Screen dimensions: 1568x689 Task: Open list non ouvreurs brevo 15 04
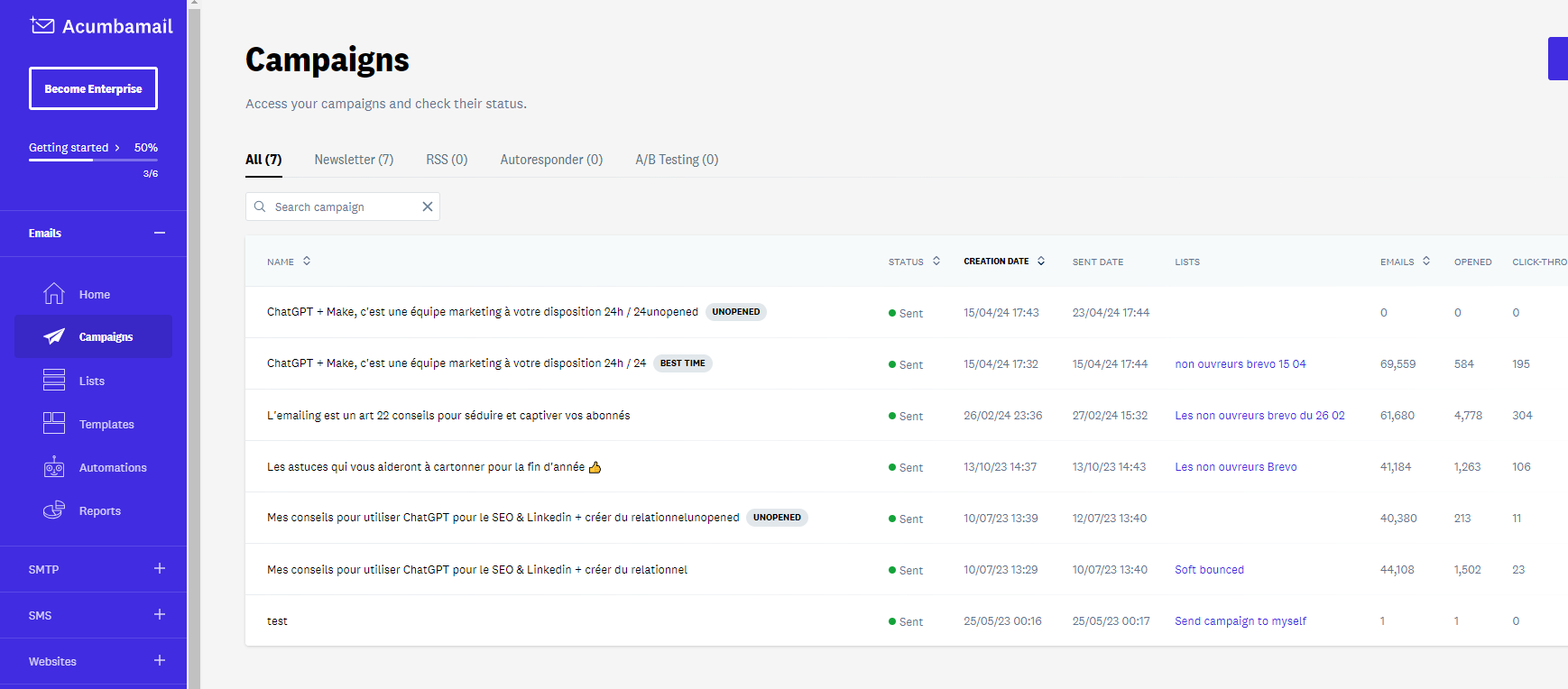pos(1241,364)
